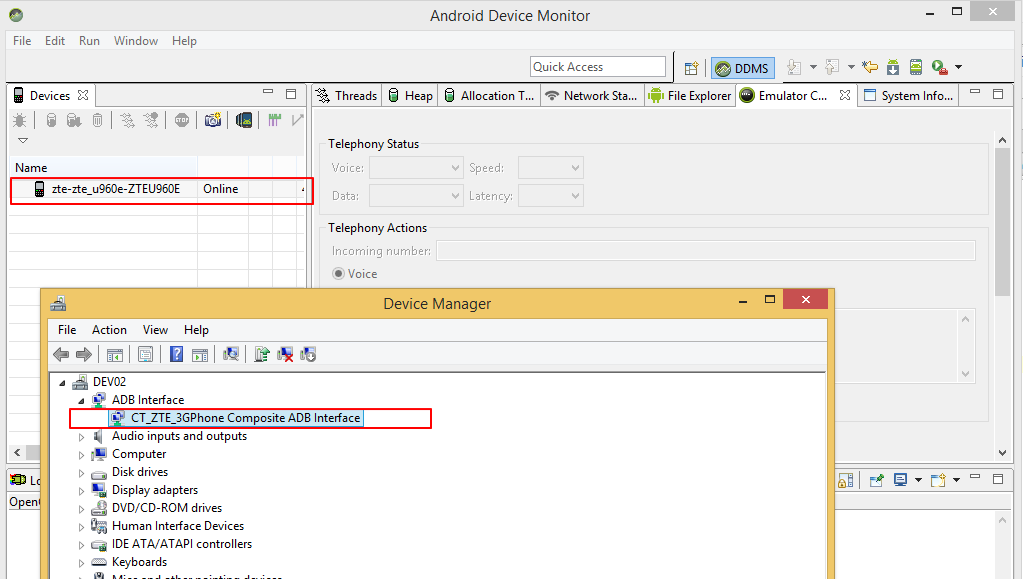Open the File menu of Android Device Monitor

click(x=22, y=40)
